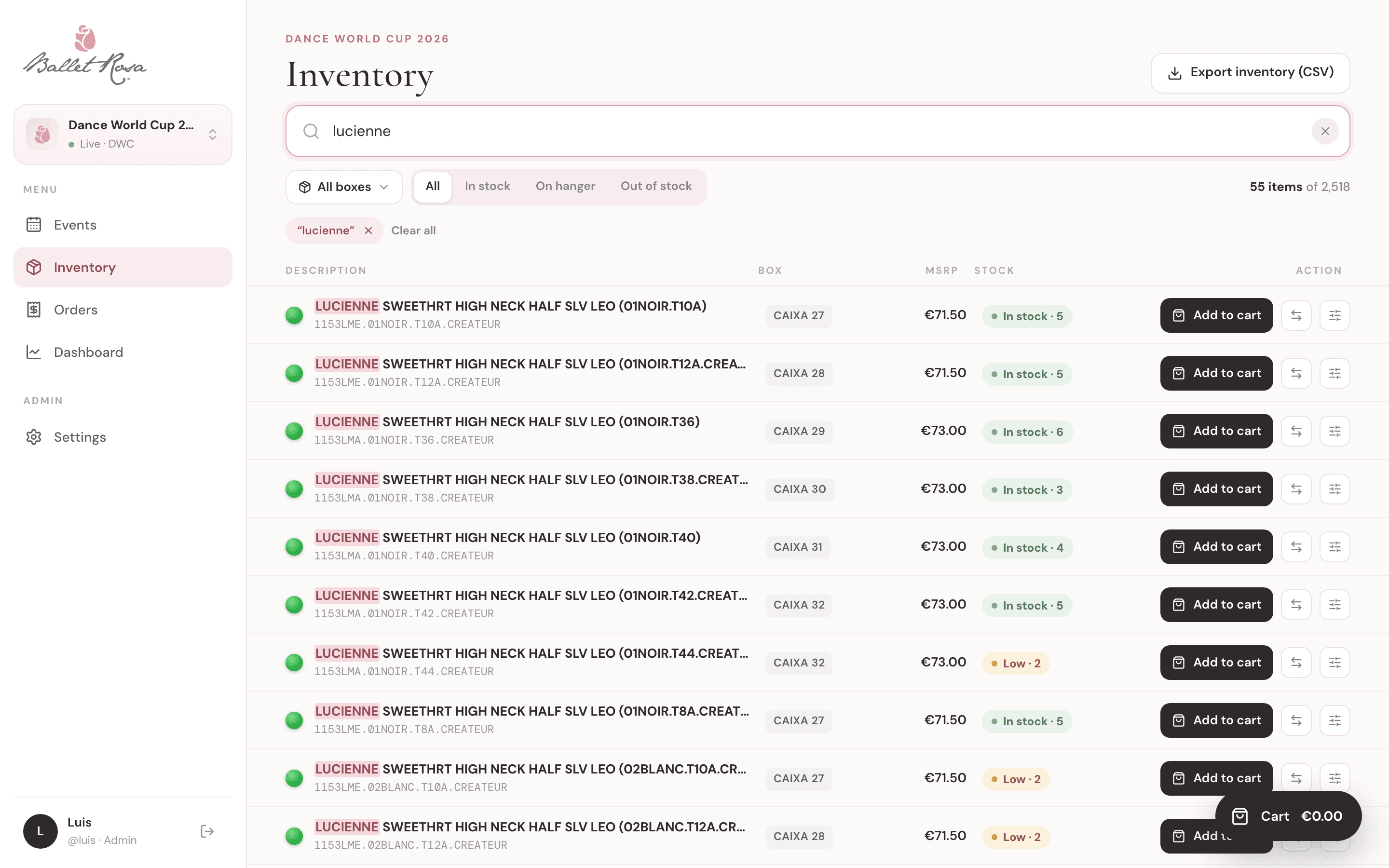1389x868 pixels.
Task: Click Clear all filters link
Action: coord(413,230)
